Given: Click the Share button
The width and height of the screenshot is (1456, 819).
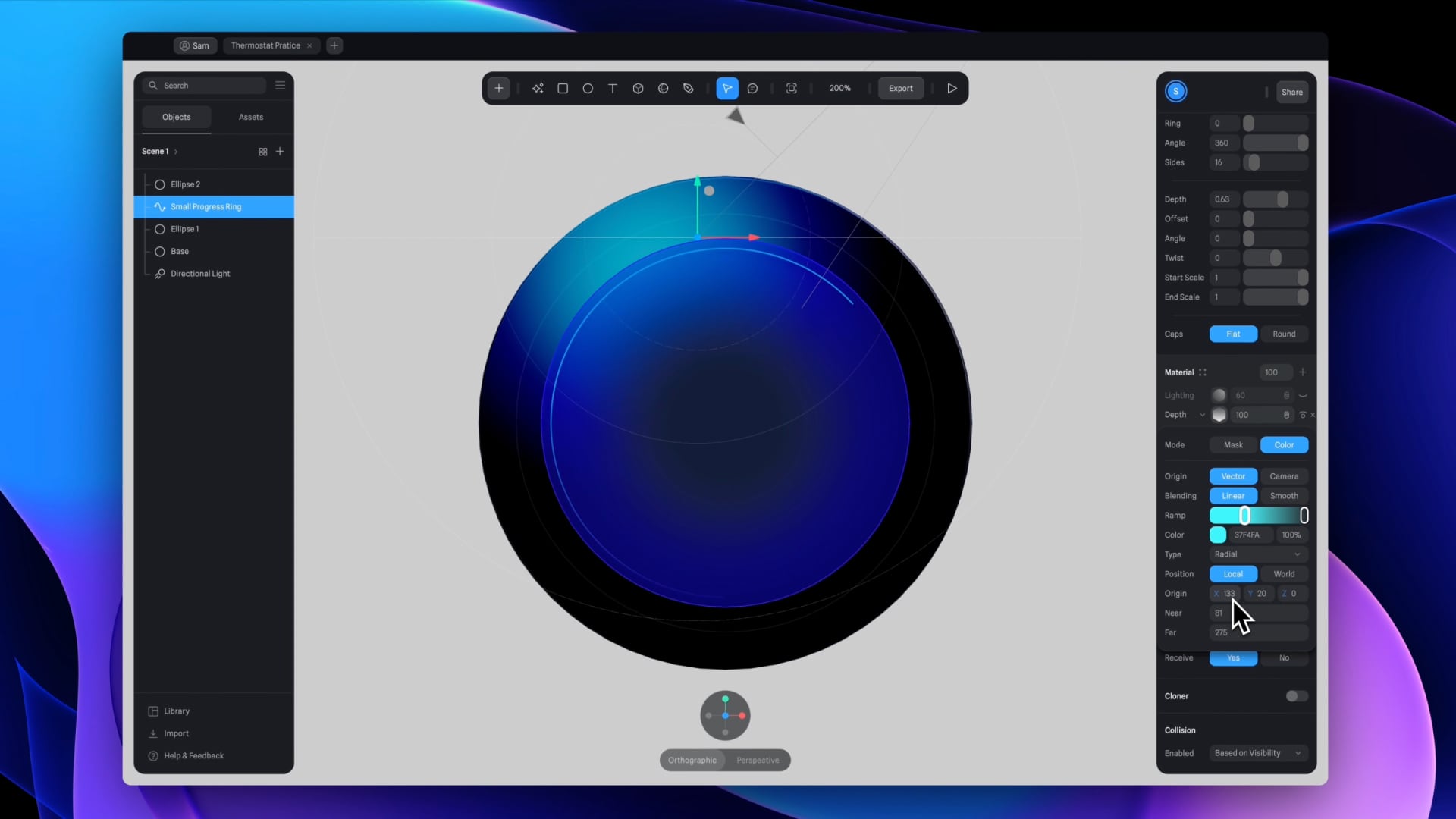Looking at the screenshot, I should coord(1291,92).
